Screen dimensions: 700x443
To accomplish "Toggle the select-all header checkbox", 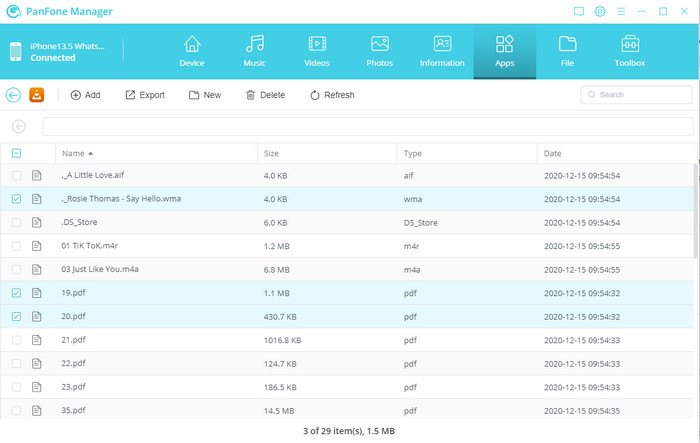I will tap(15, 153).
